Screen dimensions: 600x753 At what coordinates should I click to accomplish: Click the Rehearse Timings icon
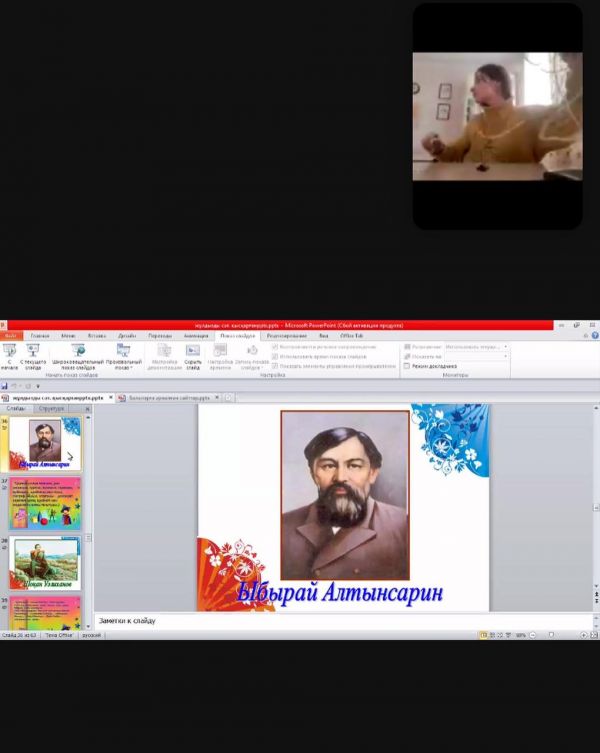220,353
